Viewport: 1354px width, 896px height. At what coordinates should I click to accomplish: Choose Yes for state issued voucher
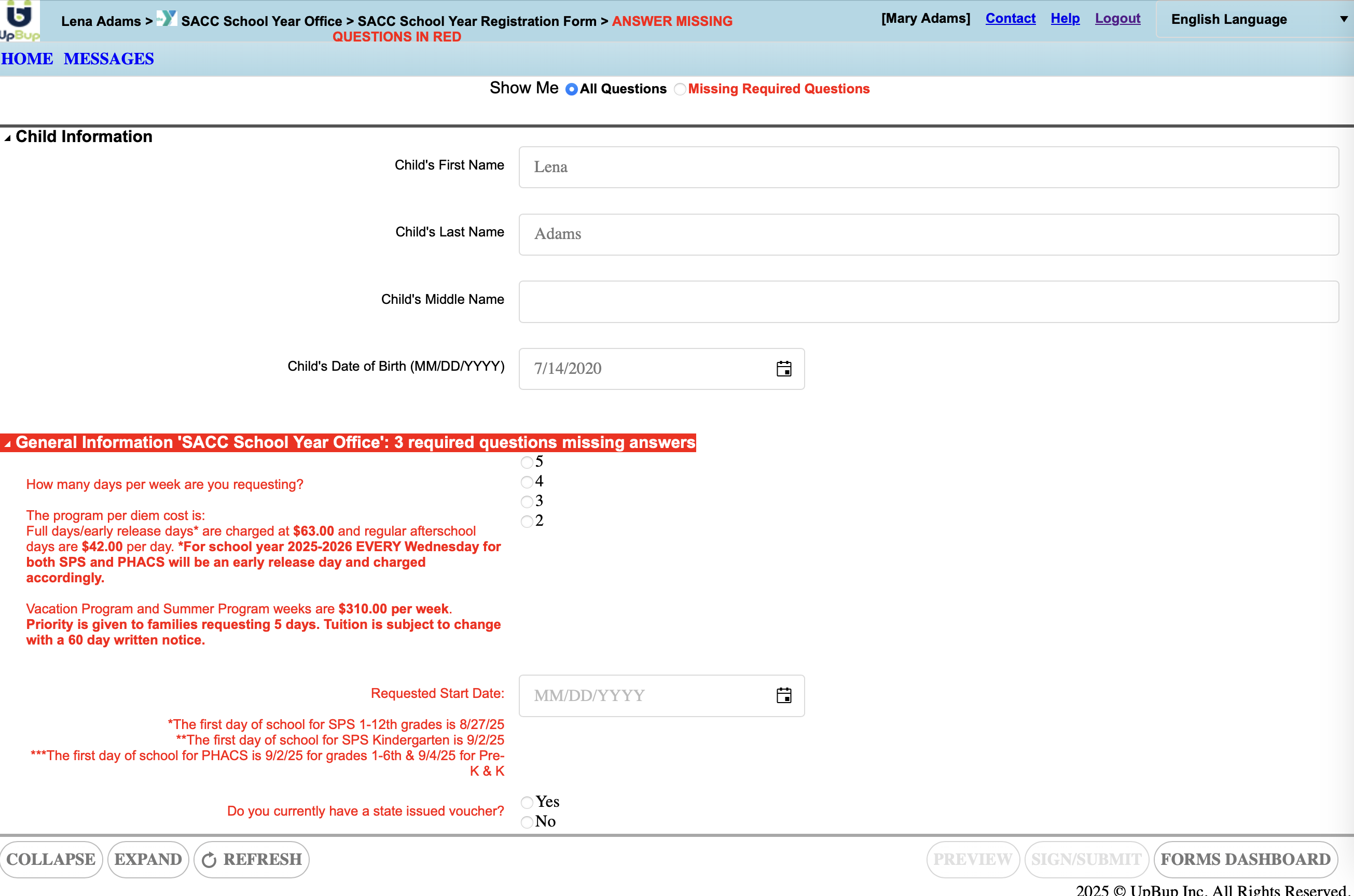[x=527, y=802]
